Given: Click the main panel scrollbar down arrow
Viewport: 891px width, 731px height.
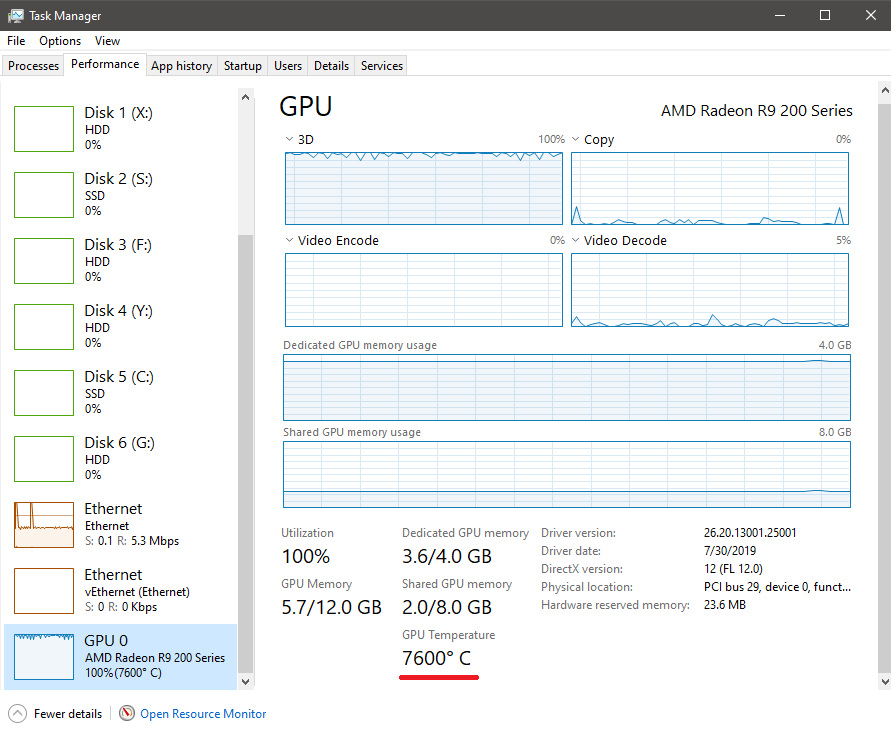Looking at the screenshot, I should (885, 682).
